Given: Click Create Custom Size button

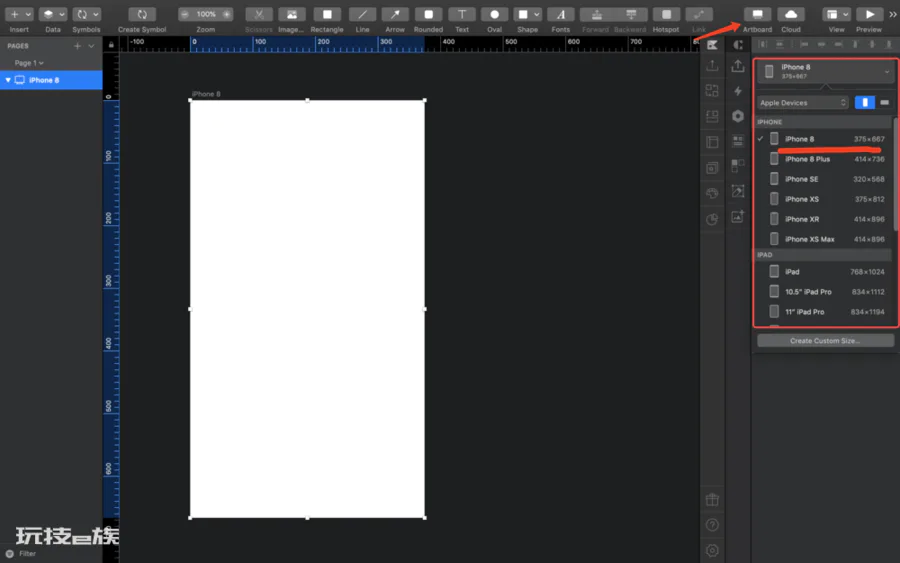Looking at the screenshot, I should tap(825, 340).
